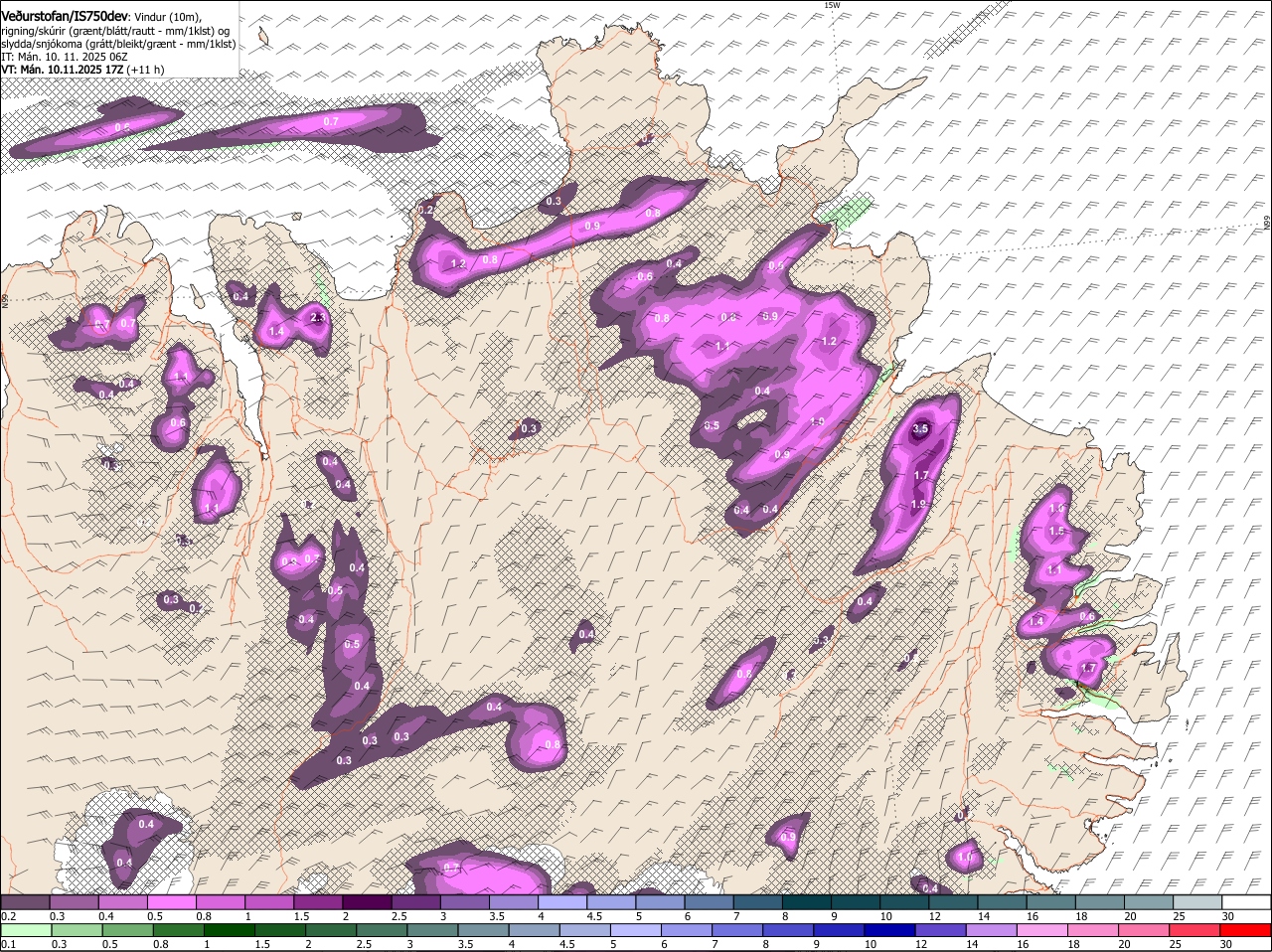Screen dimensions: 1272x952
Task: Pick the bright pink upper-row swatch starting at 0.5
Action: (171, 902)
